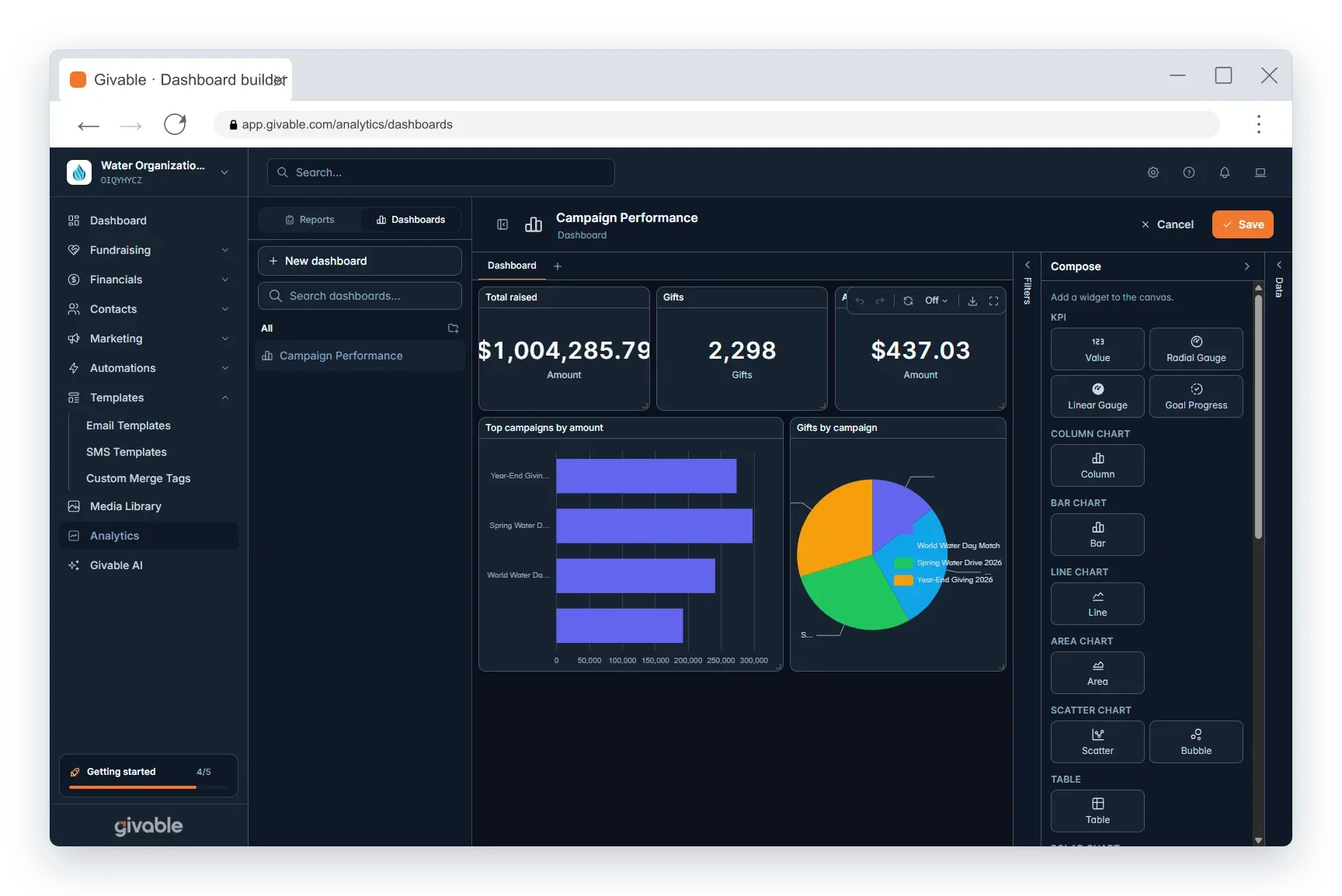The image size is (1342, 896).
Task: Open the browser three-dot menu
Action: [1259, 124]
